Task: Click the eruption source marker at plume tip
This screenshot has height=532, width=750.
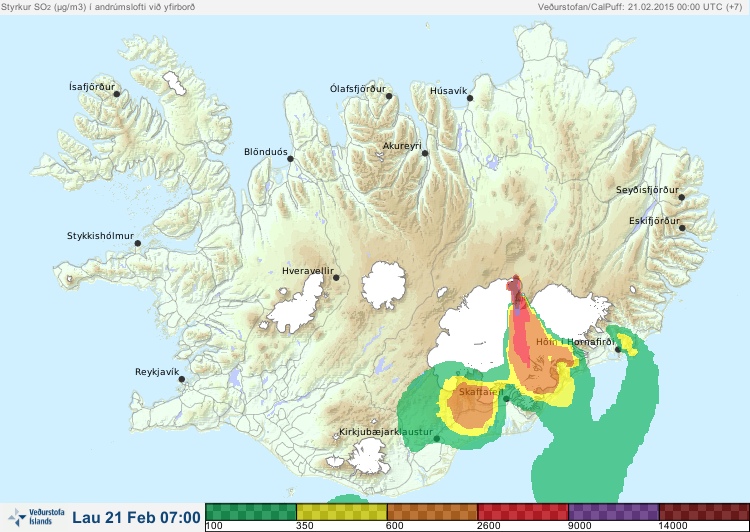Action: [515, 286]
